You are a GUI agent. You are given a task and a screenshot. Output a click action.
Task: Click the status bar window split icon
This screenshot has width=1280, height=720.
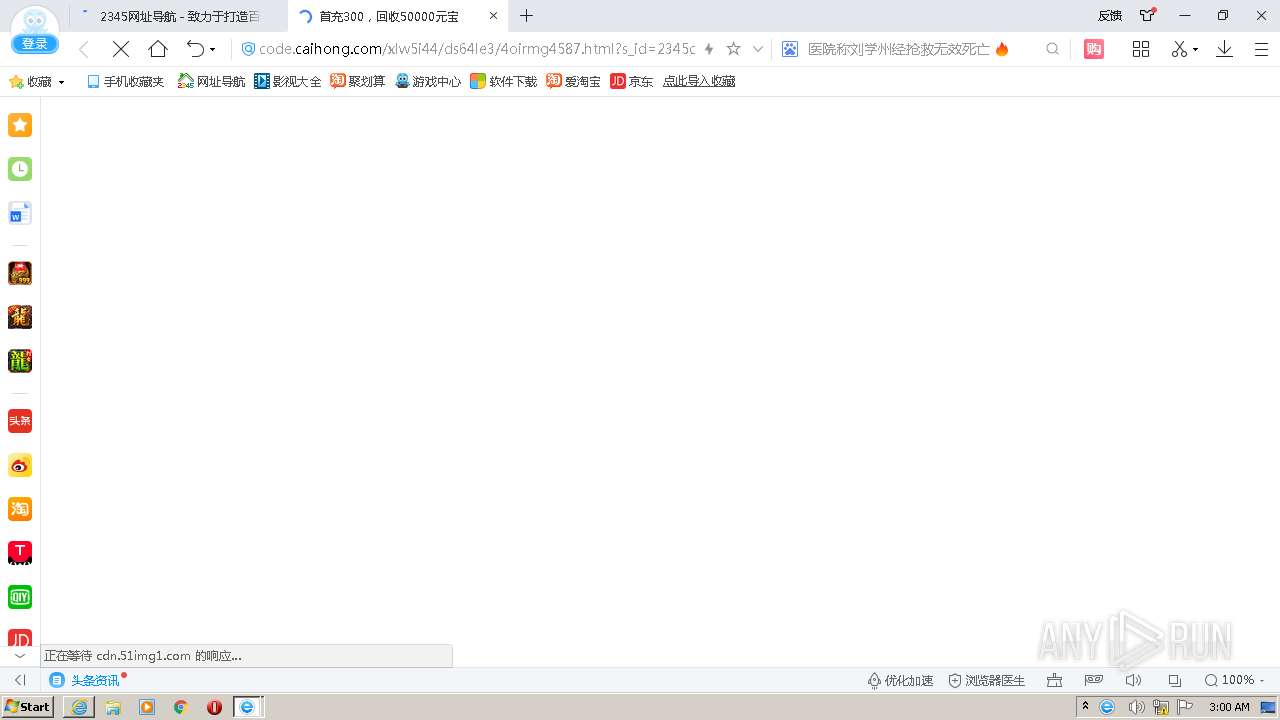1175,680
